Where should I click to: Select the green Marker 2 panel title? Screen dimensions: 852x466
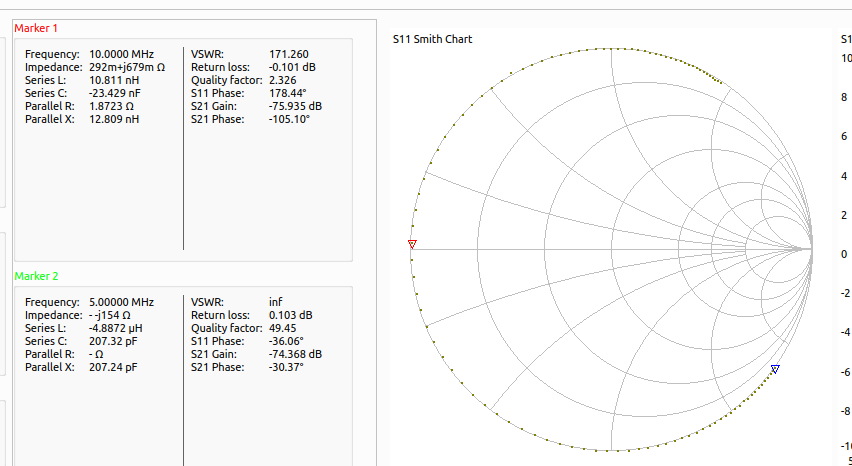pos(36,276)
